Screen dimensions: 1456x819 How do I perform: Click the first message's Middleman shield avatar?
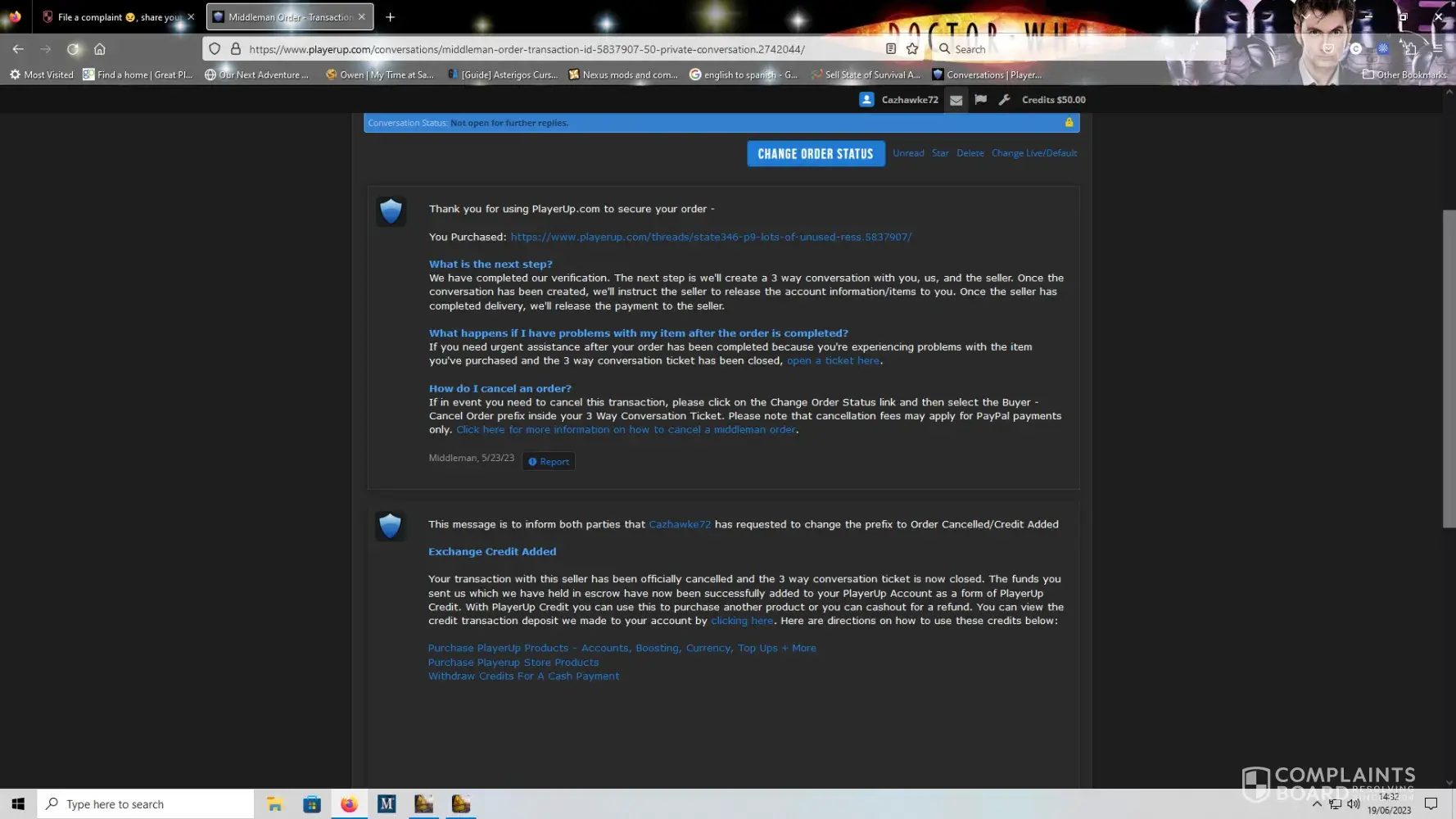coord(391,211)
